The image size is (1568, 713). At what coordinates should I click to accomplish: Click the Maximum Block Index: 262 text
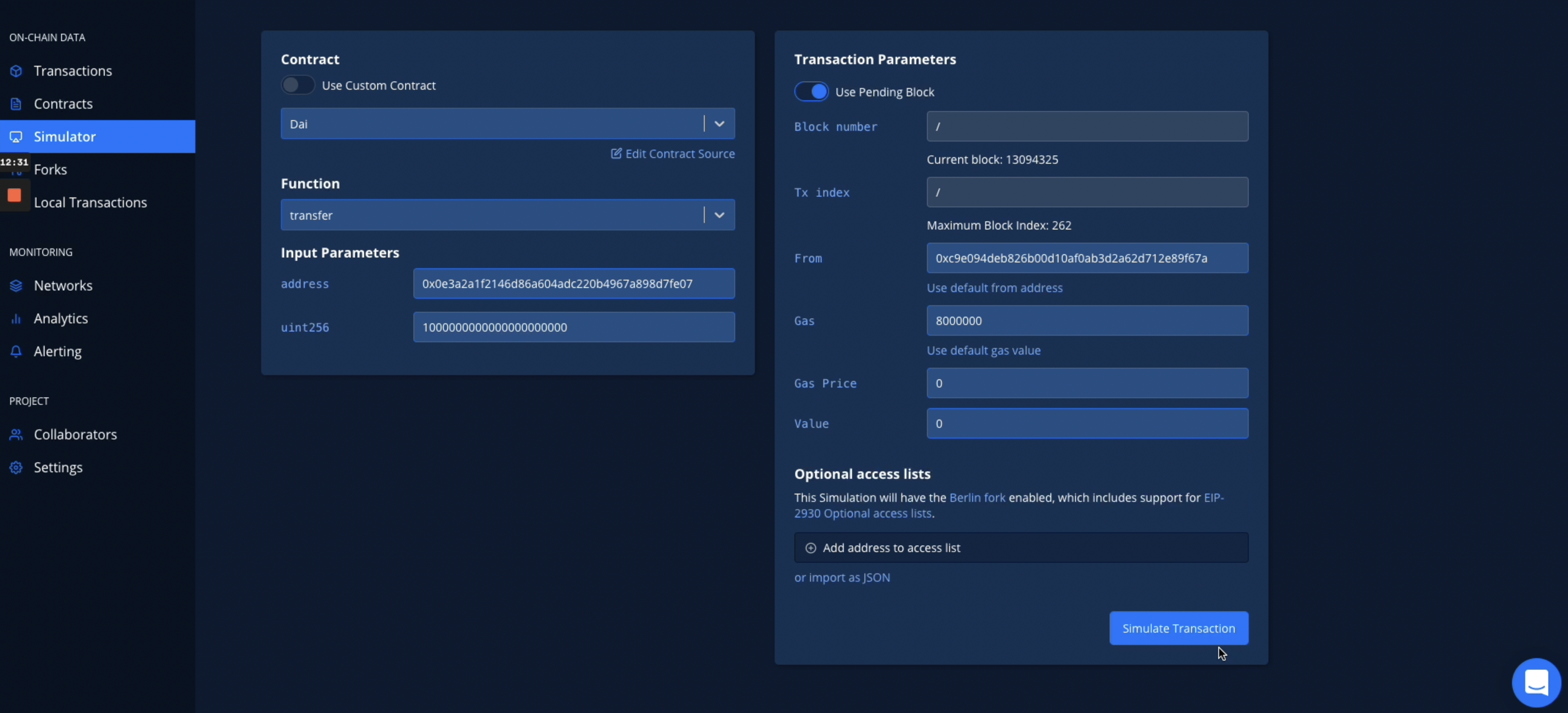coord(999,226)
